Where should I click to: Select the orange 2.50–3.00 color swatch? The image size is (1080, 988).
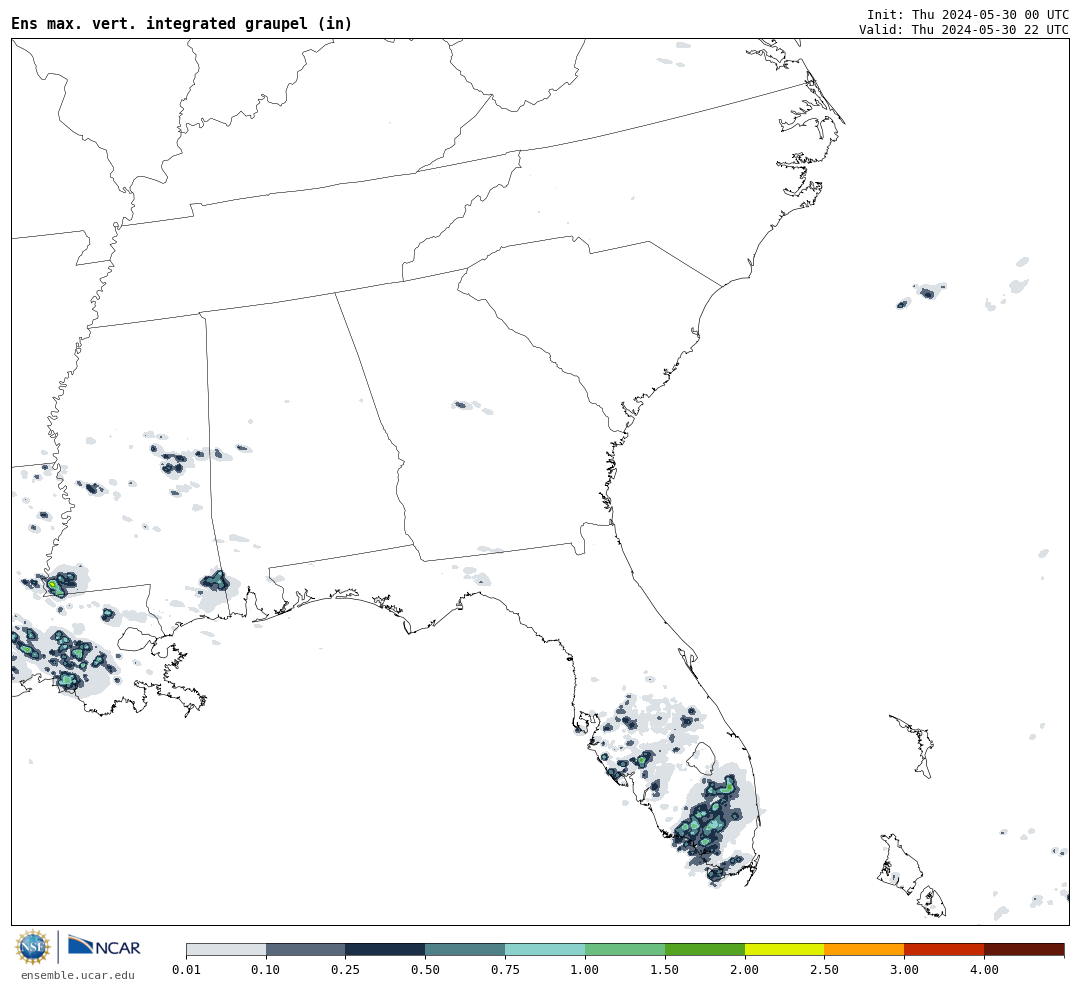coord(864,949)
